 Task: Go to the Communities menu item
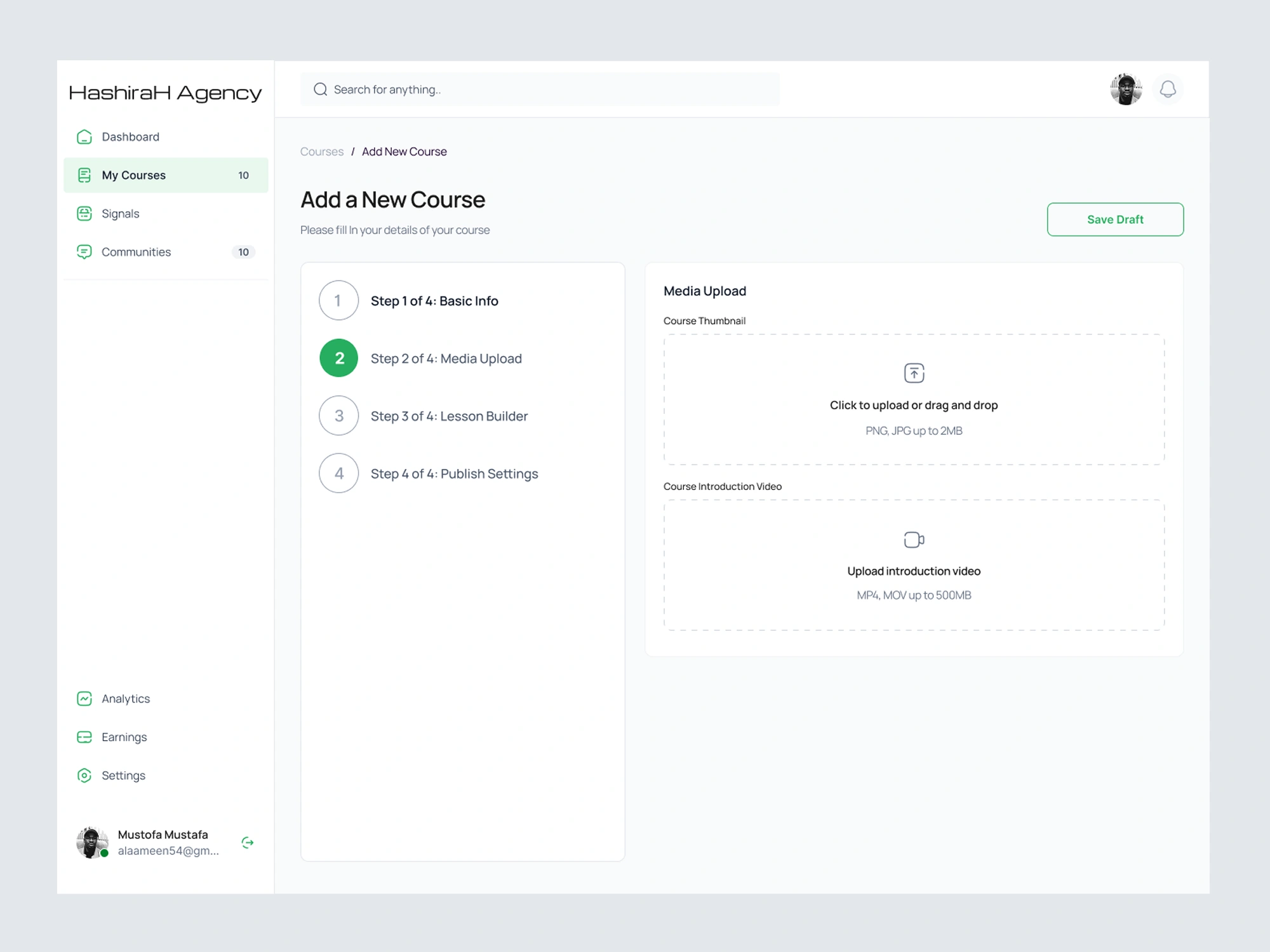[137, 252]
